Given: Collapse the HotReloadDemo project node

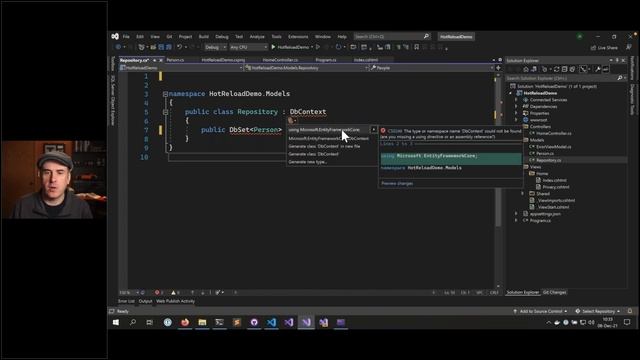Looking at the screenshot, I should (511, 93).
